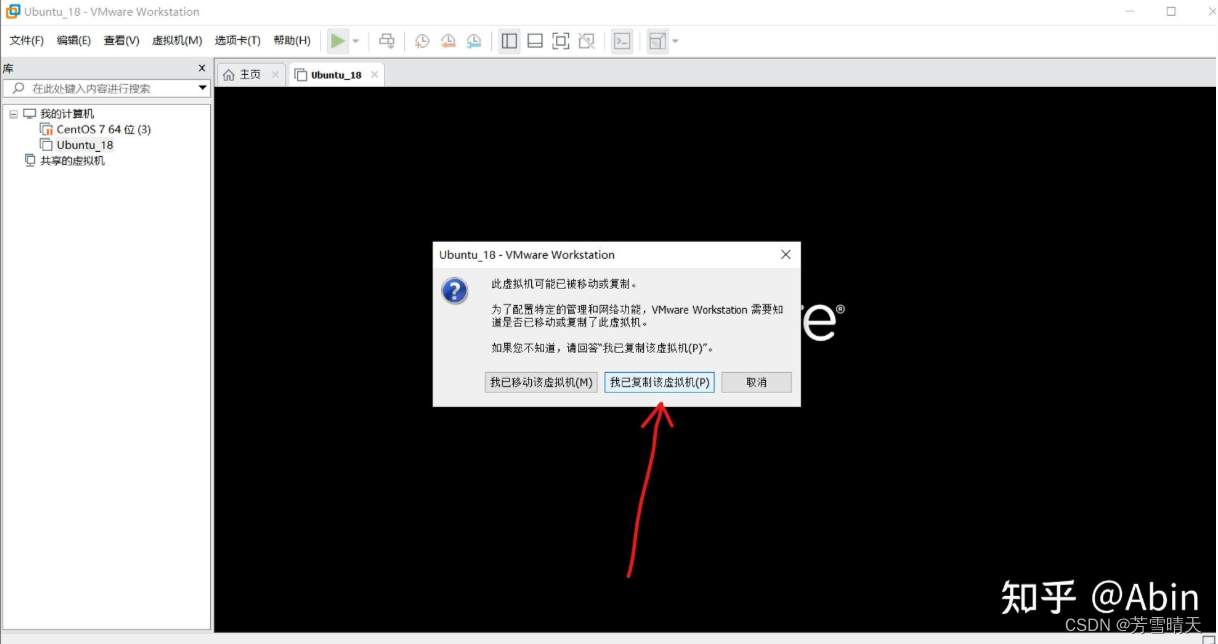Click 我已复制该虚拟机(P) button

[659, 382]
